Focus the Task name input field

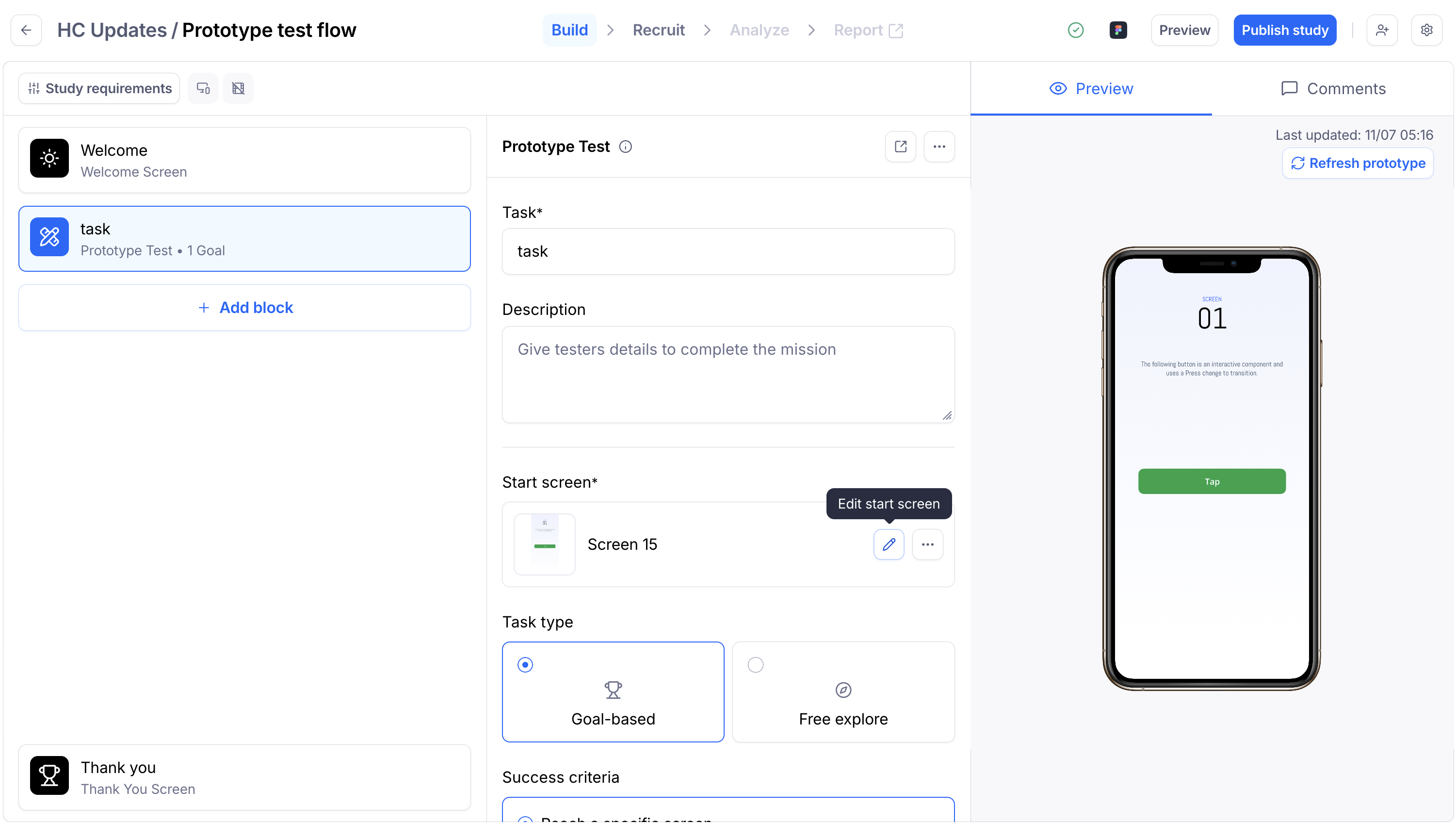tap(728, 252)
